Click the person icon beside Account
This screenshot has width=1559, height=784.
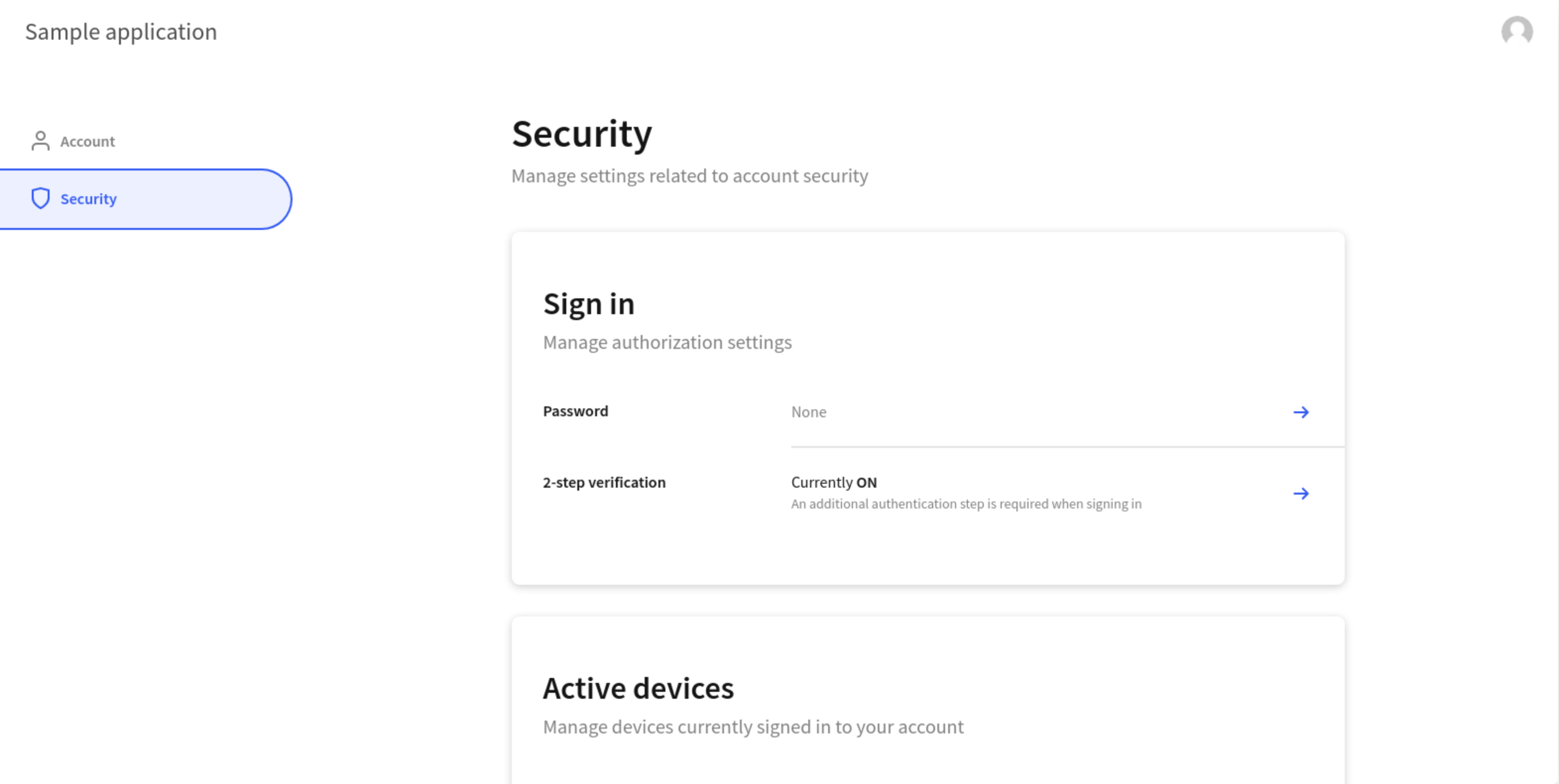click(41, 141)
